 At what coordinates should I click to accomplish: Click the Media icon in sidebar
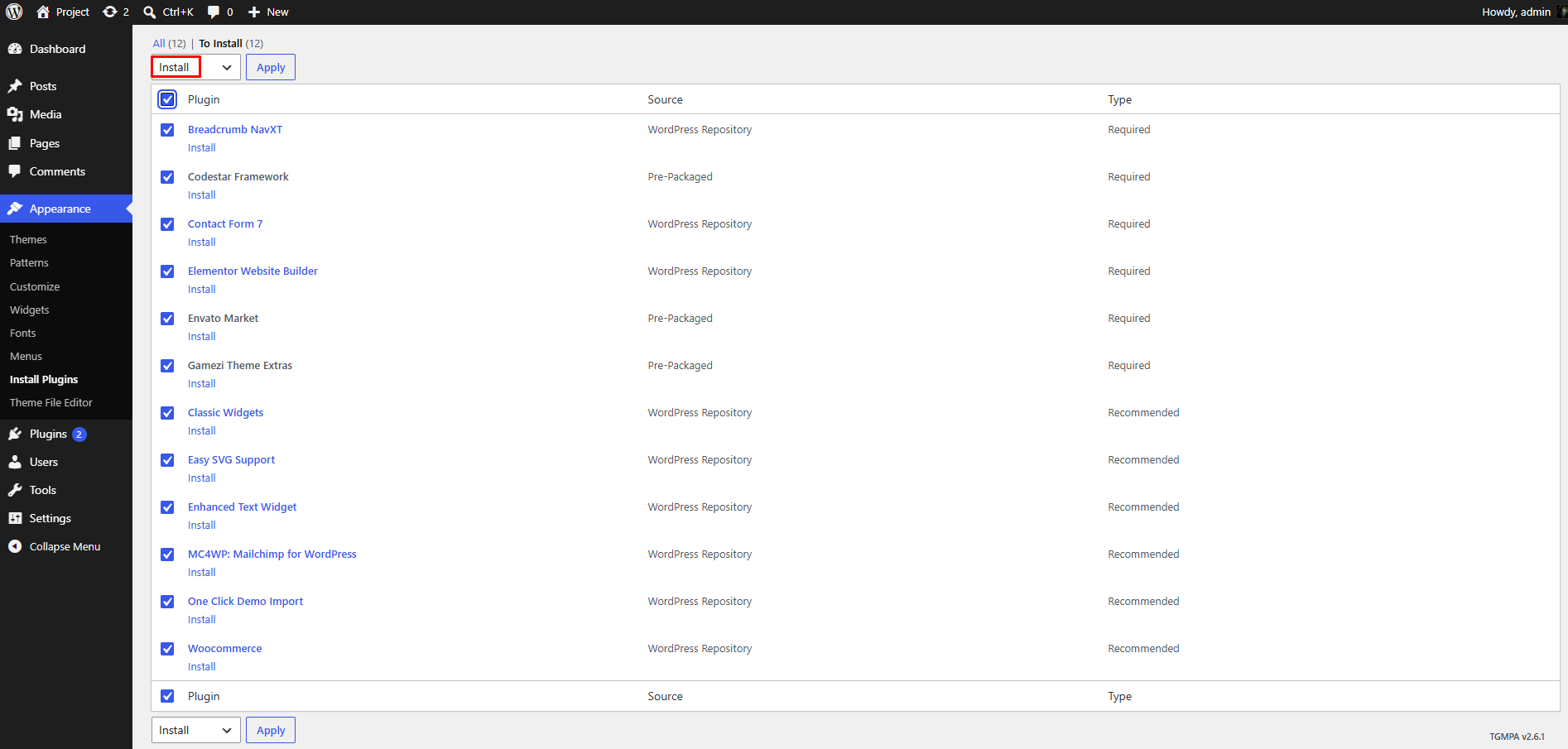15,114
